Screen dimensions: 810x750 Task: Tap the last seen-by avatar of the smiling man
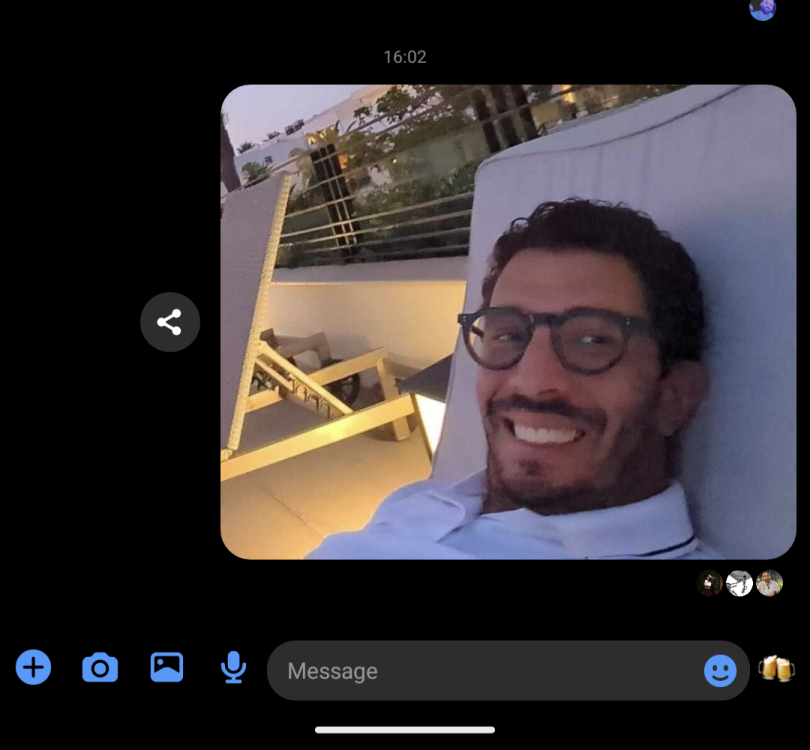point(769,583)
